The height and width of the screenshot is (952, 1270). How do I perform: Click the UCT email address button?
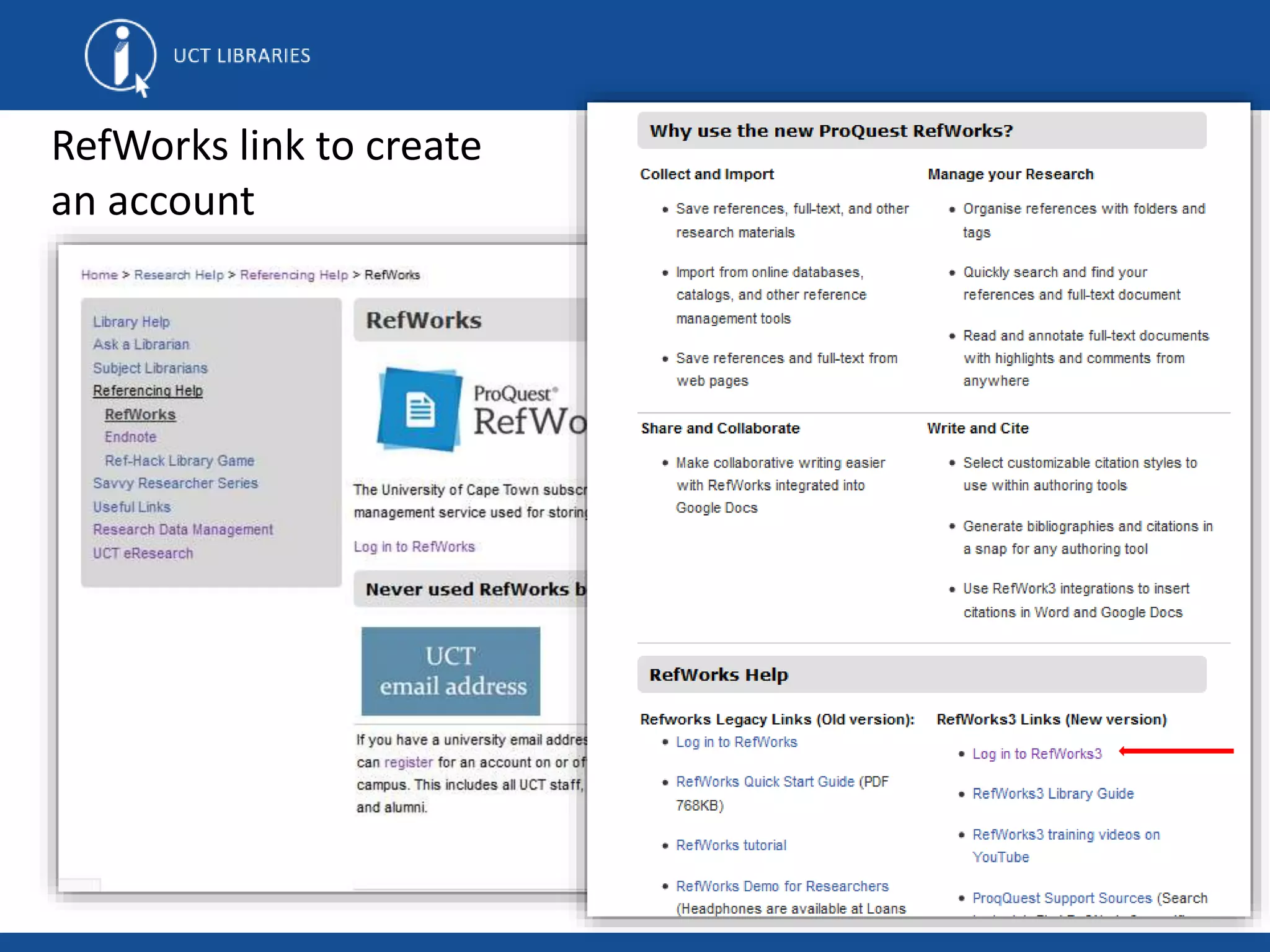coord(451,671)
